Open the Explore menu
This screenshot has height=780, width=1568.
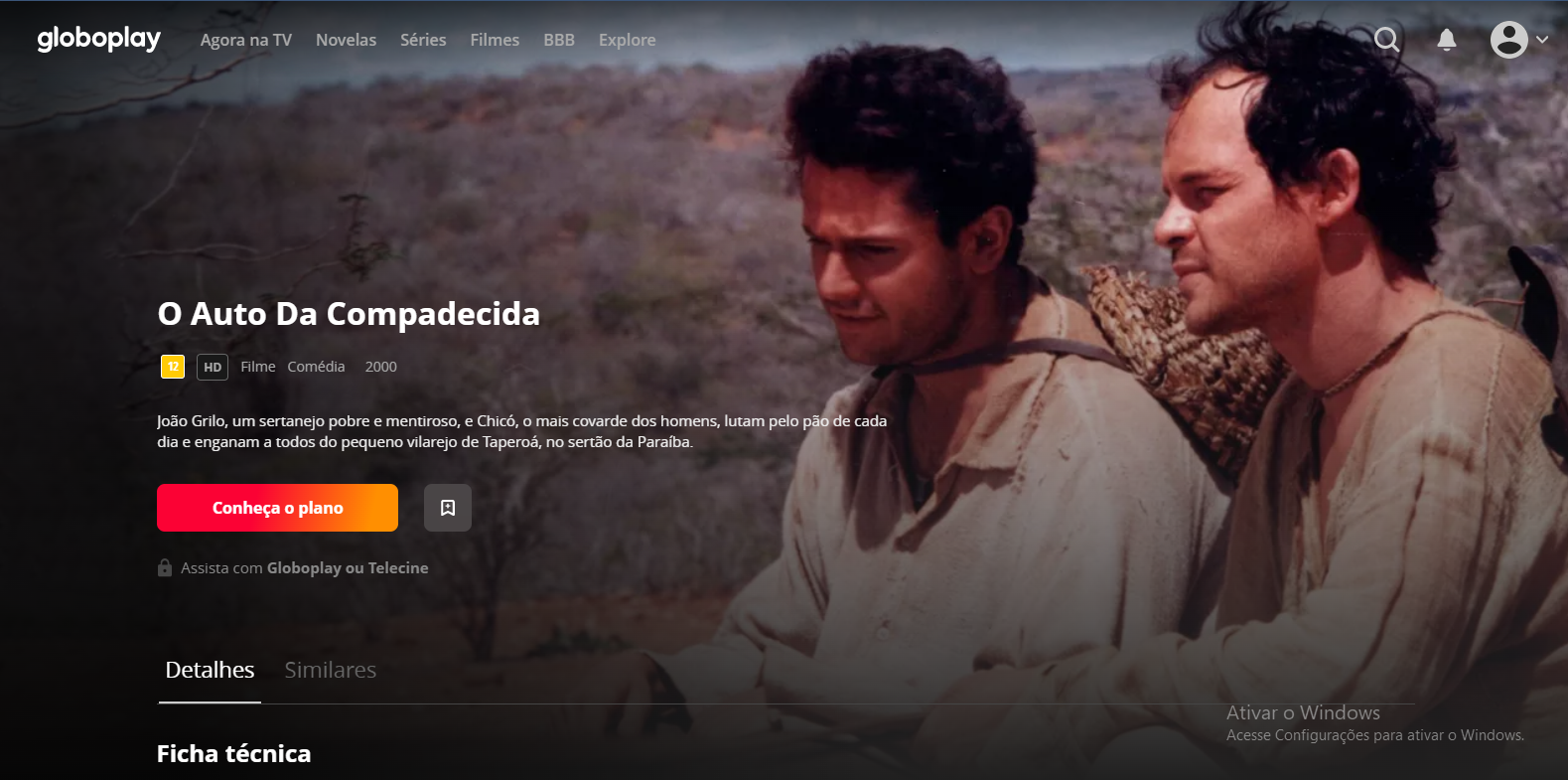click(627, 40)
